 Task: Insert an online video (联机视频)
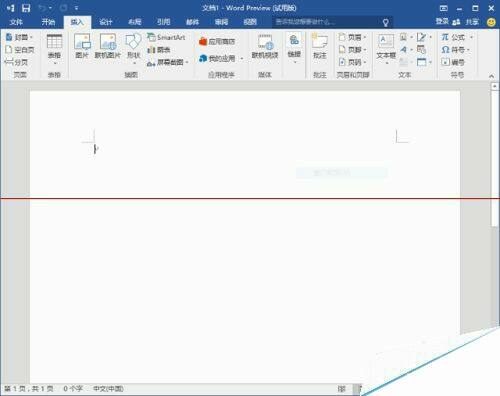click(265, 46)
